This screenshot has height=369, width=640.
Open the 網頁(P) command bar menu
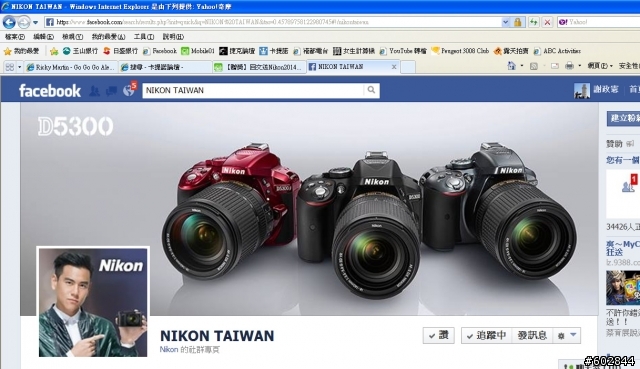[600, 66]
